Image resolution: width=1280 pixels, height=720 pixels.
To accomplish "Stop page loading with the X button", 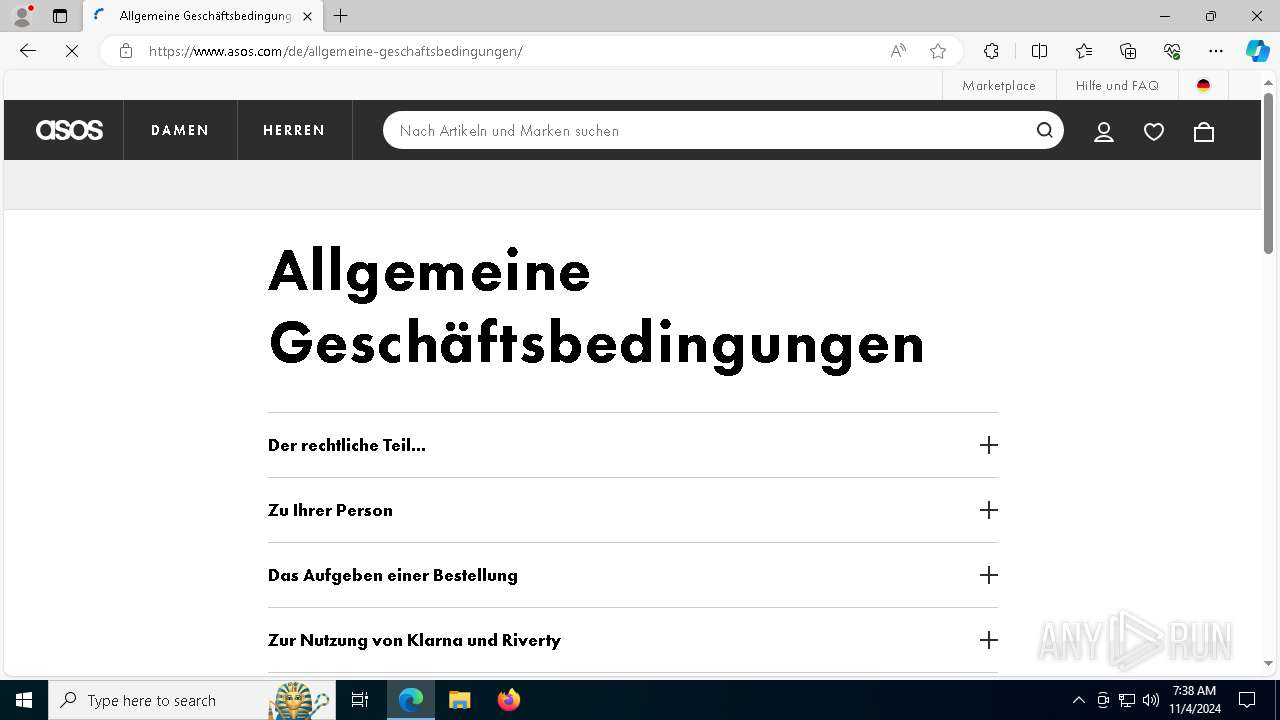I will 71,51.
